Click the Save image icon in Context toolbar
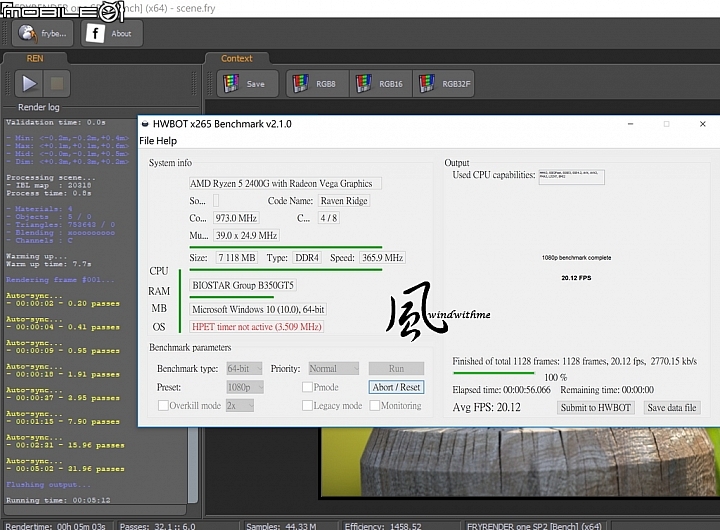 248,84
